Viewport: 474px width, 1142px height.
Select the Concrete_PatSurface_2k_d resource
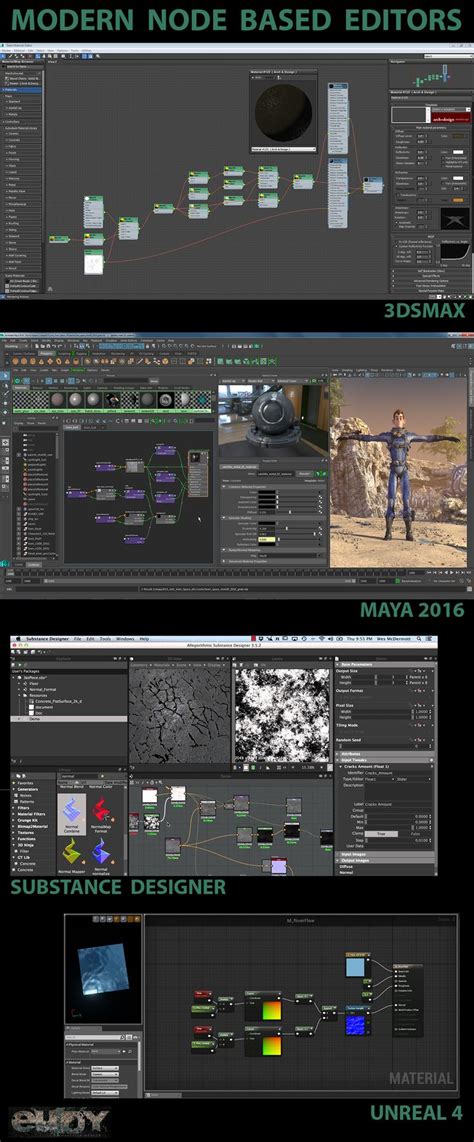click(x=58, y=701)
